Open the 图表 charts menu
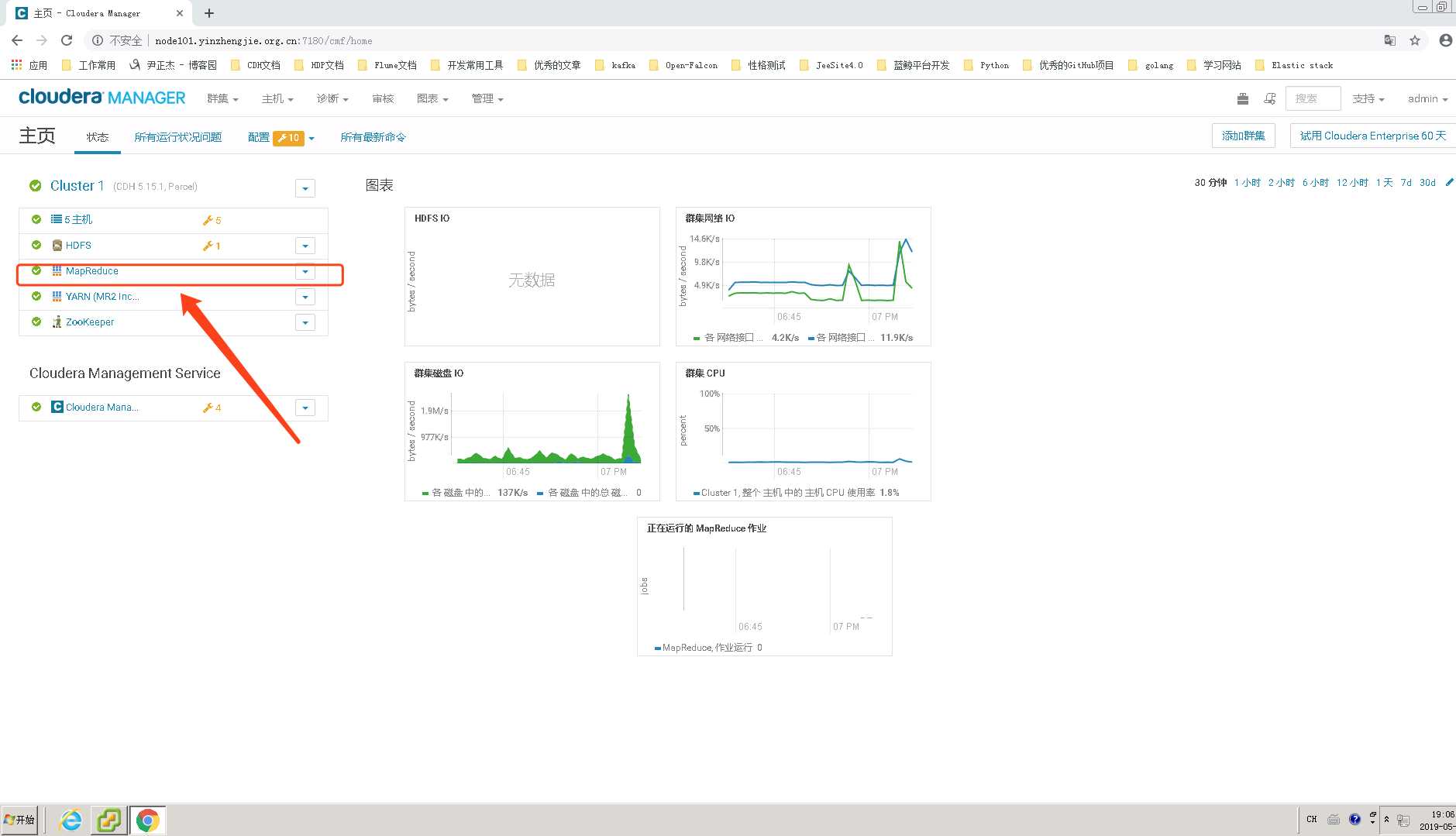The width and height of the screenshot is (1456, 836). [x=432, y=98]
